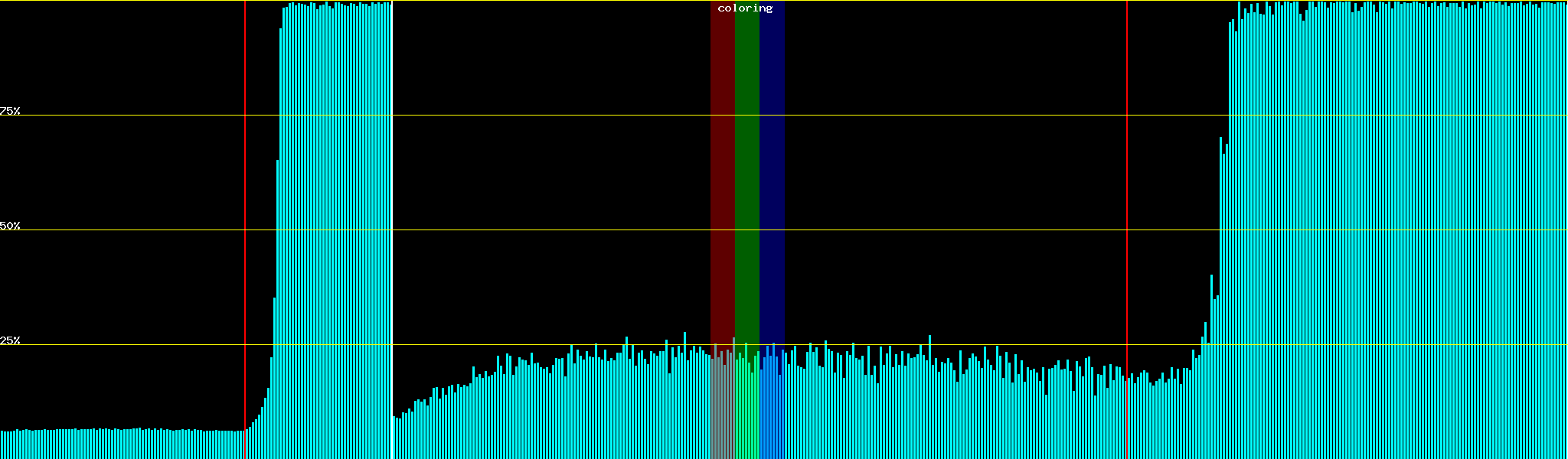Click the 50% axis label
The height and width of the screenshot is (459, 1568).
pyautogui.click(x=10, y=226)
